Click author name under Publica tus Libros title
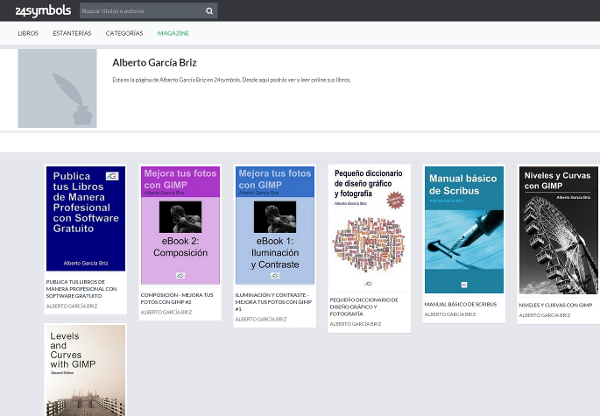The width and height of the screenshot is (600, 416). [x=72, y=306]
